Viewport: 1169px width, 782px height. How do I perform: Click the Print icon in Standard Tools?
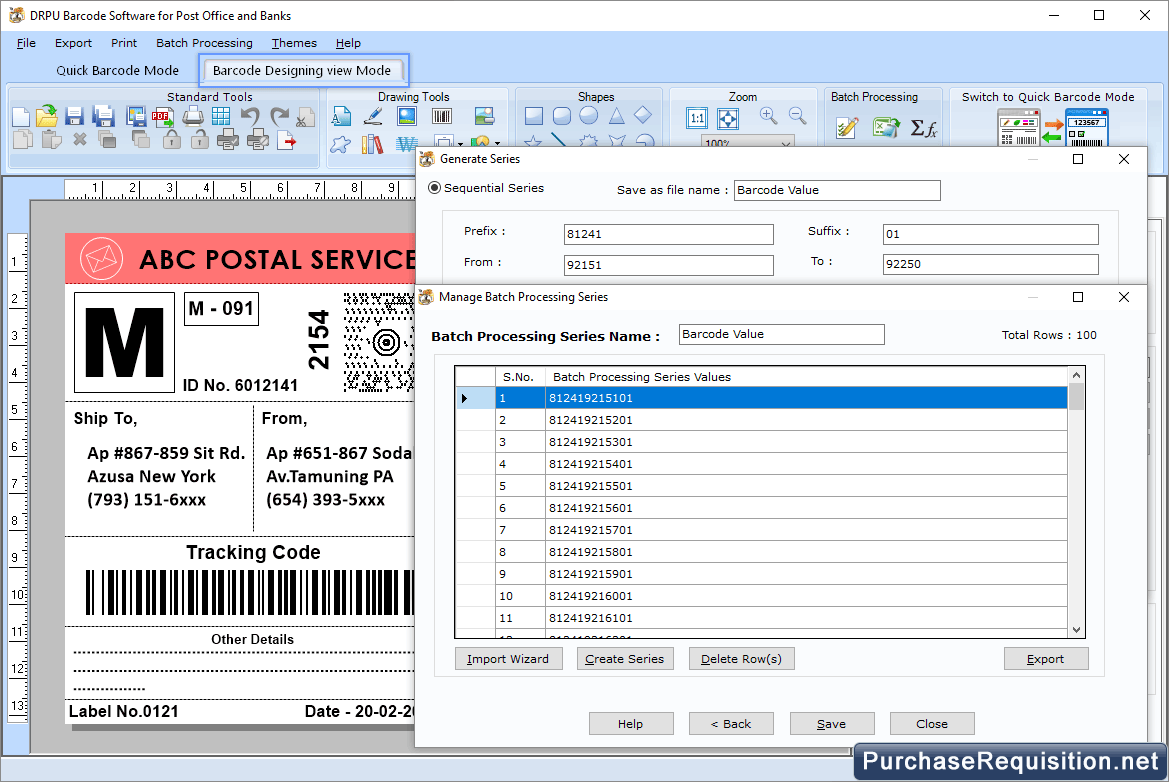(x=193, y=116)
